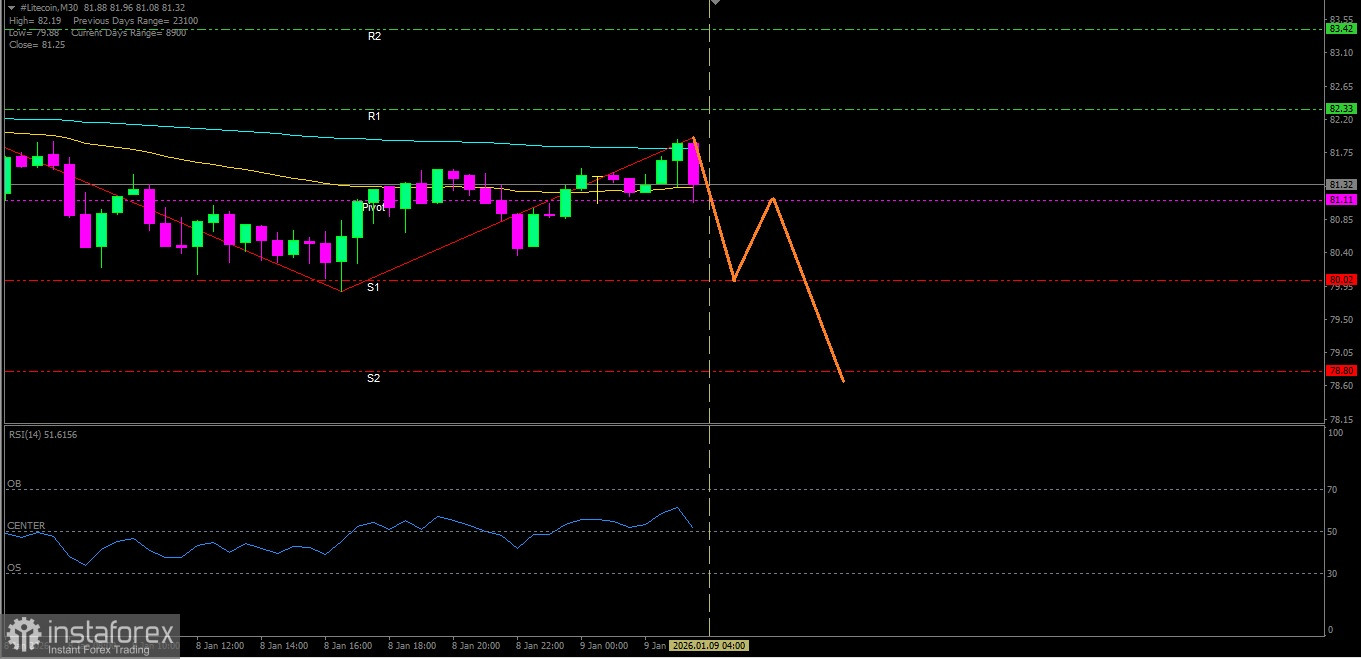Viewport: 1361px width, 659px height.
Task: Click the #Litecoin,M30 symbol title
Action: (x=50, y=7)
